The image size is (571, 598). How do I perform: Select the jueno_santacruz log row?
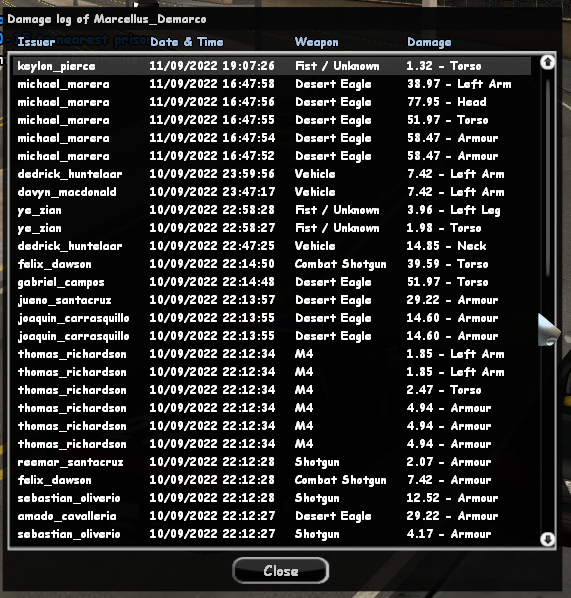272,300
